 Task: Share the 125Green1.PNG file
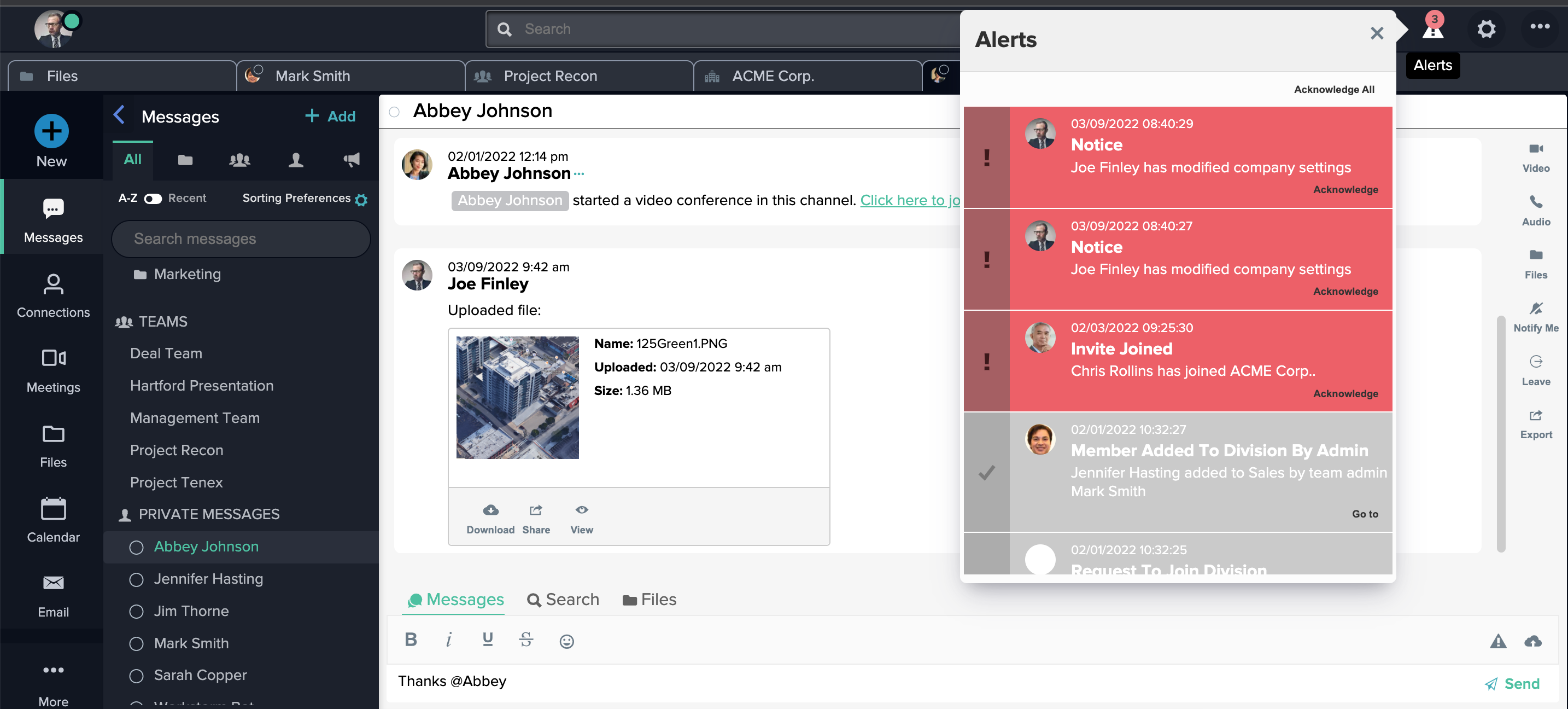click(x=536, y=519)
